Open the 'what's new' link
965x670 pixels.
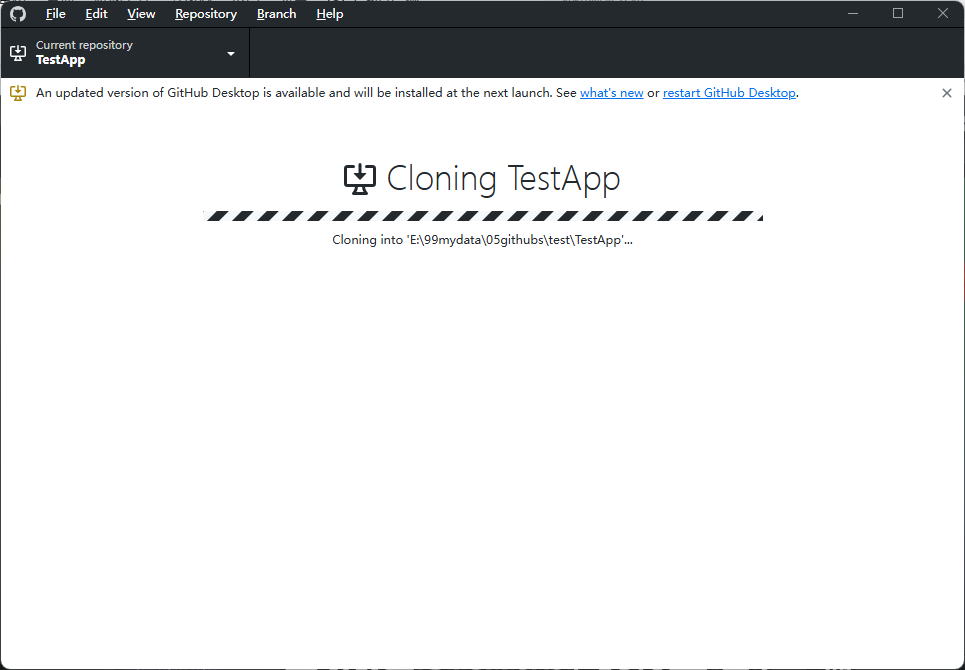pos(611,93)
